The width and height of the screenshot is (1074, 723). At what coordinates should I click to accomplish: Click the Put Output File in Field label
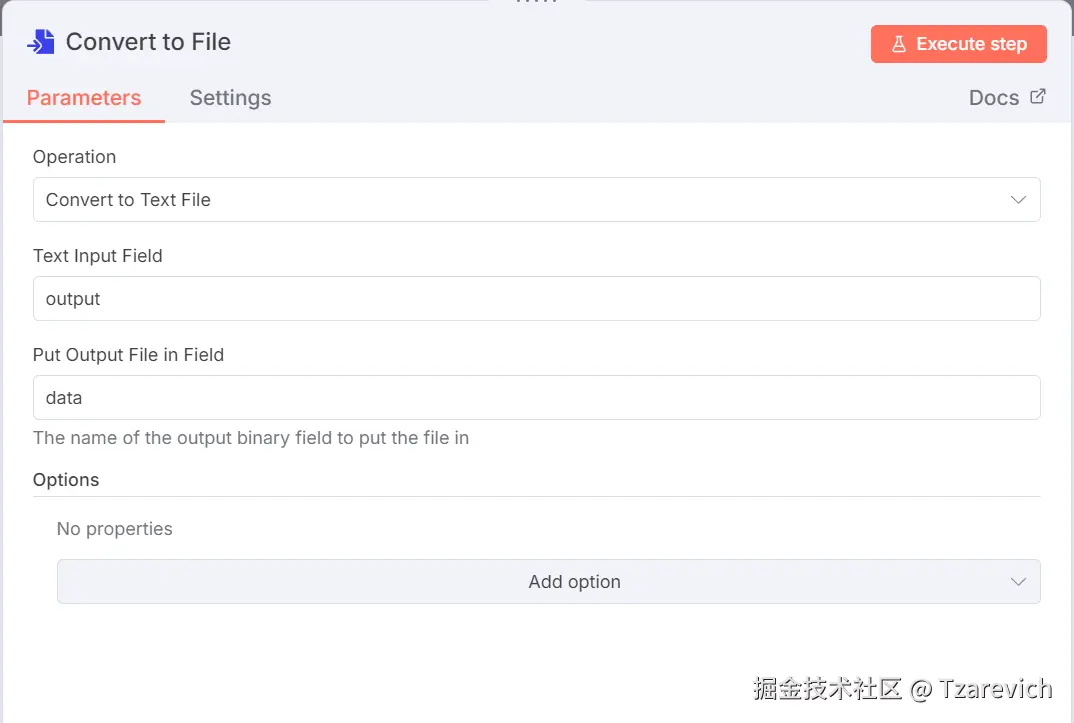click(128, 355)
